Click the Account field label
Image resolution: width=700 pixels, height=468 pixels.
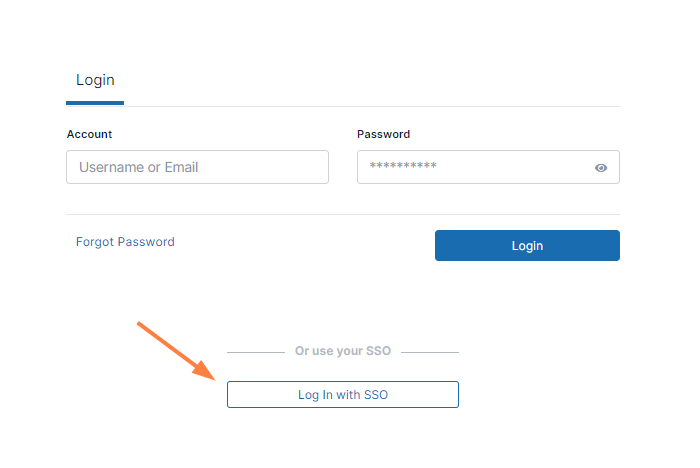(x=89, y=134)
